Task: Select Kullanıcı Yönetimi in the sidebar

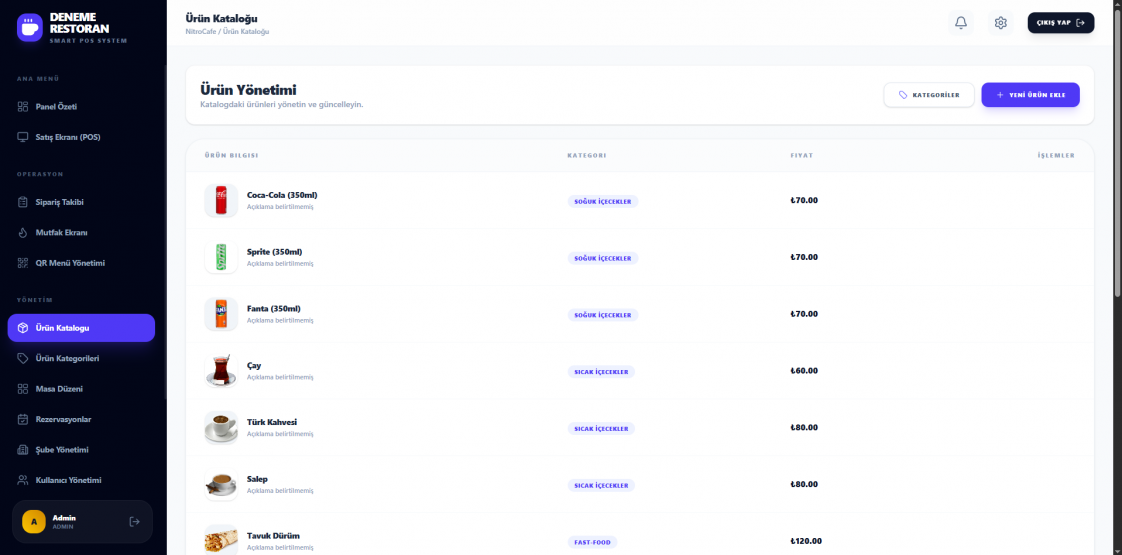Action: pyautogui.click(x=68, y=480)
